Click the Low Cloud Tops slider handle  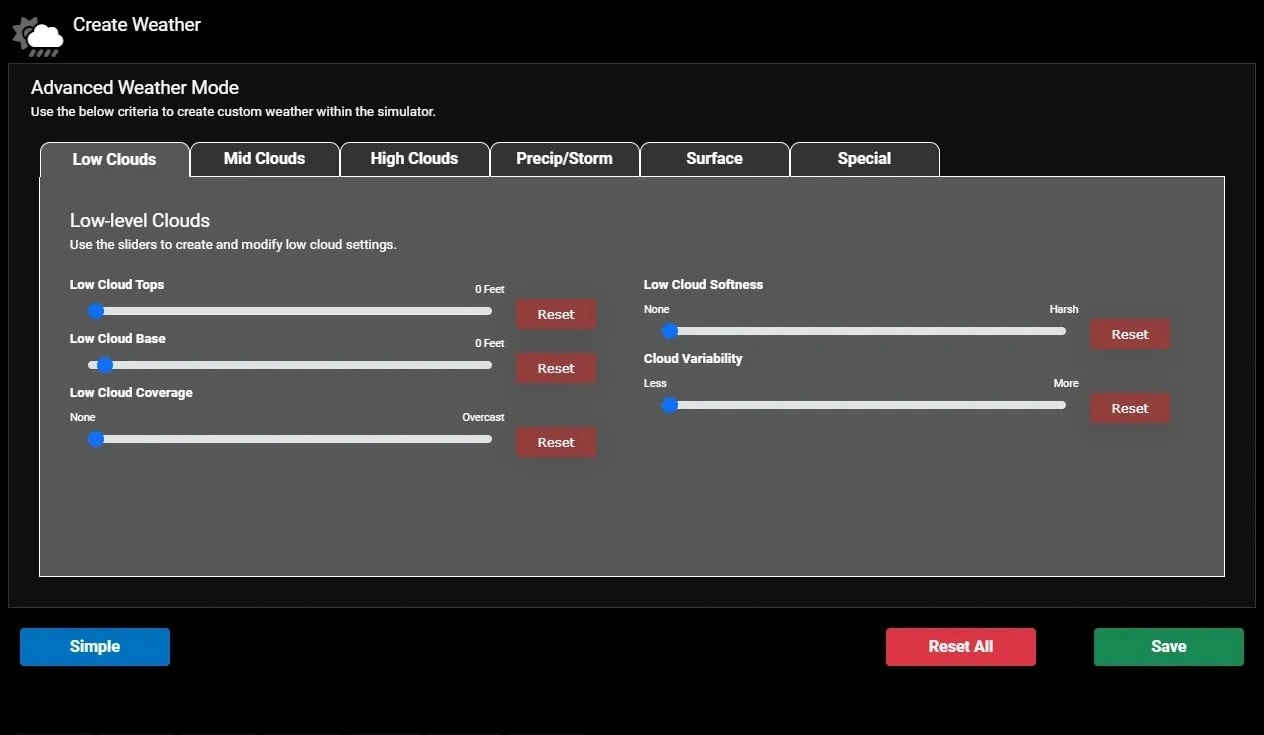coord(97,311)
